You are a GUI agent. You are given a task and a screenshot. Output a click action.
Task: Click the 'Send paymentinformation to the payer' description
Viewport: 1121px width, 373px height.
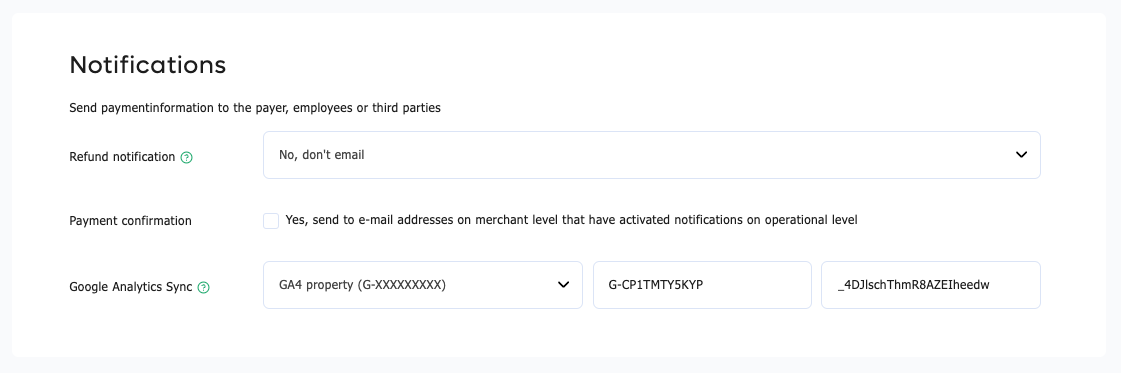(255, 109)
